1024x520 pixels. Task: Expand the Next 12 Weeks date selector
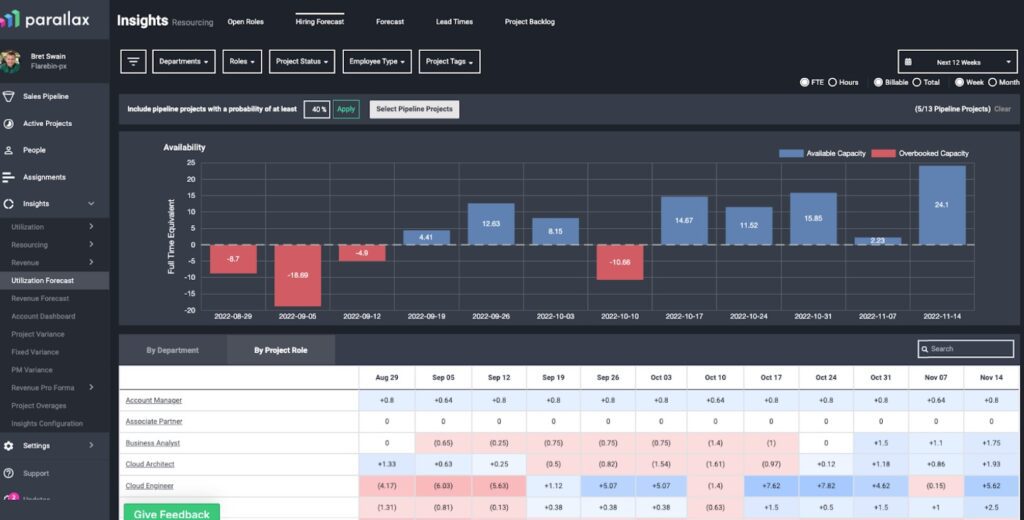(958, 62)
